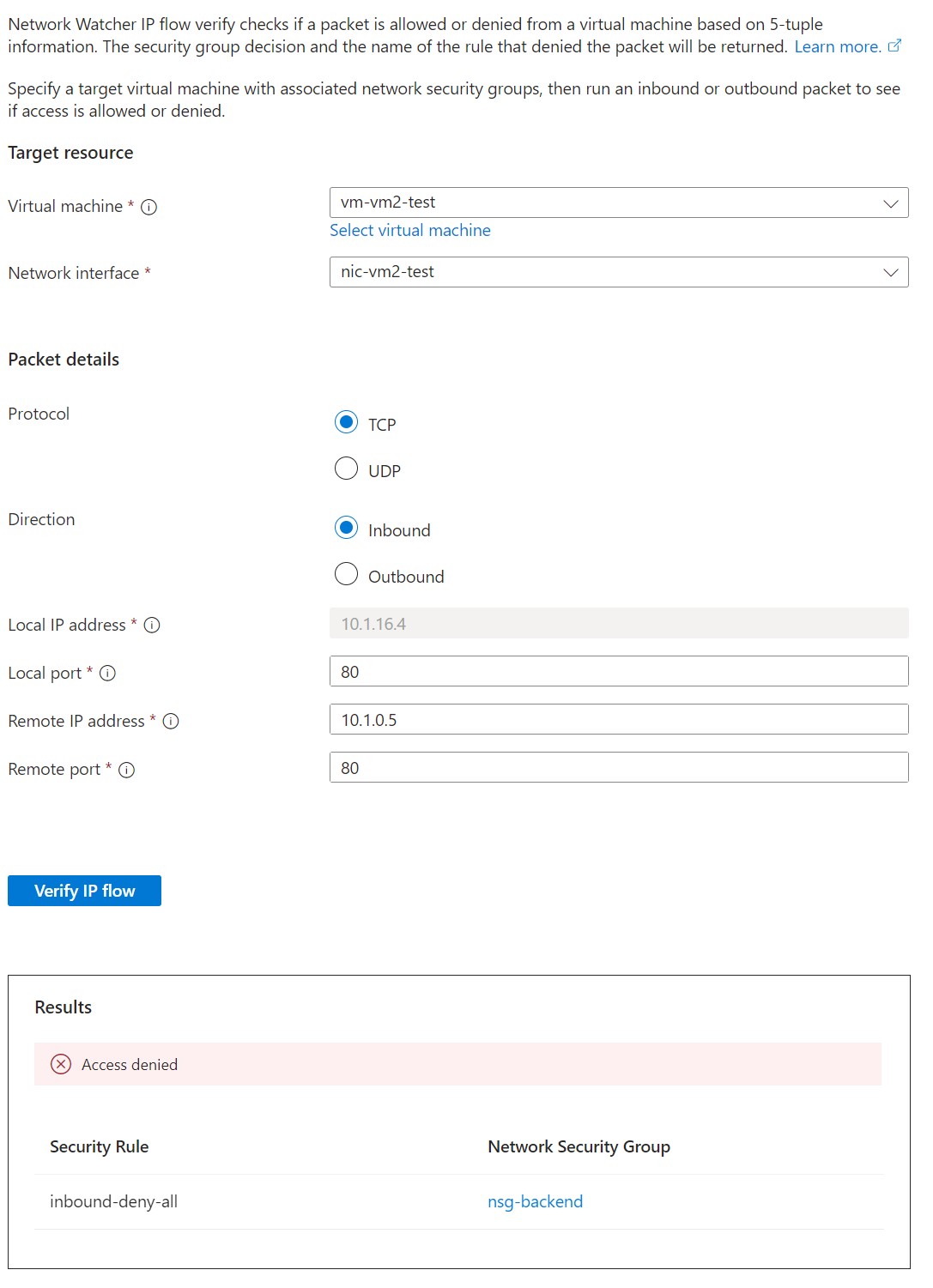This screenshot has width=933, height=1288.
Task: Click the Virtual machine info icon
Action: click(x=148, y=207)
